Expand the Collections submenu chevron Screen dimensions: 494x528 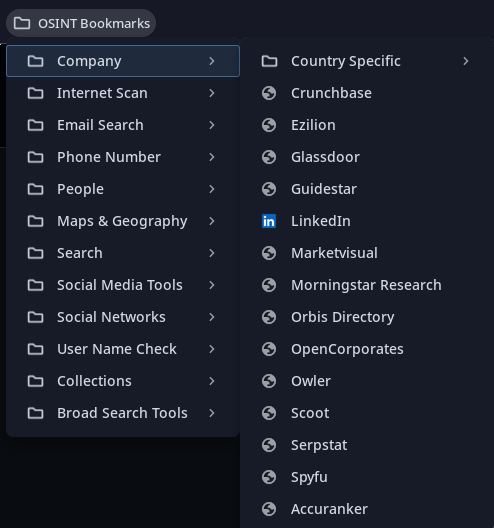coord(212,381)
